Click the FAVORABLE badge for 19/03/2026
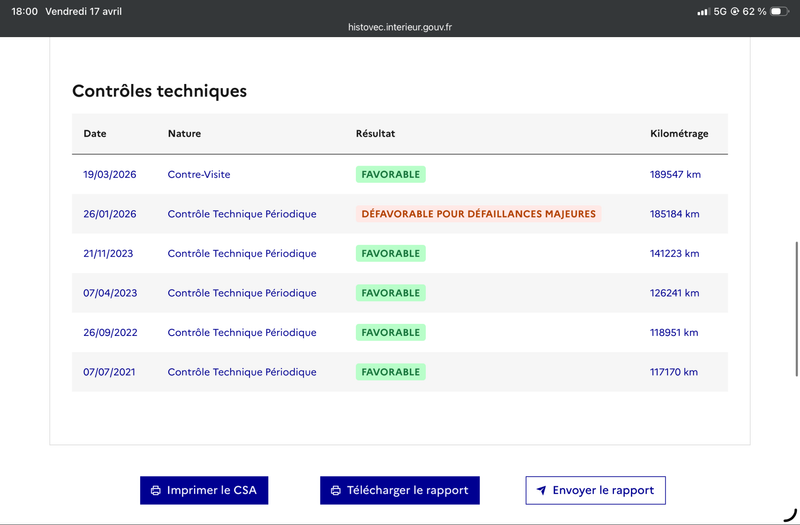 pyautogui.click(x=391, y=174)
